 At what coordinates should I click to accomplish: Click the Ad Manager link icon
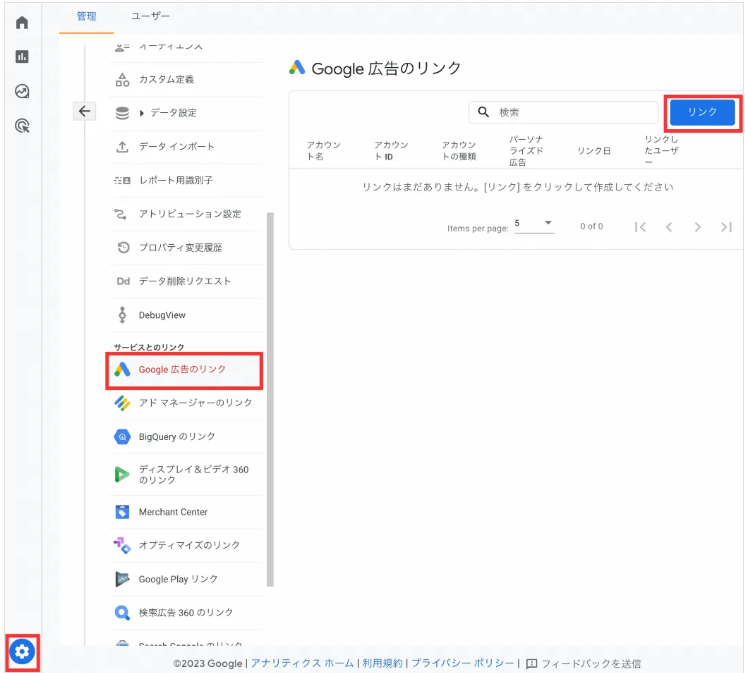122,403
